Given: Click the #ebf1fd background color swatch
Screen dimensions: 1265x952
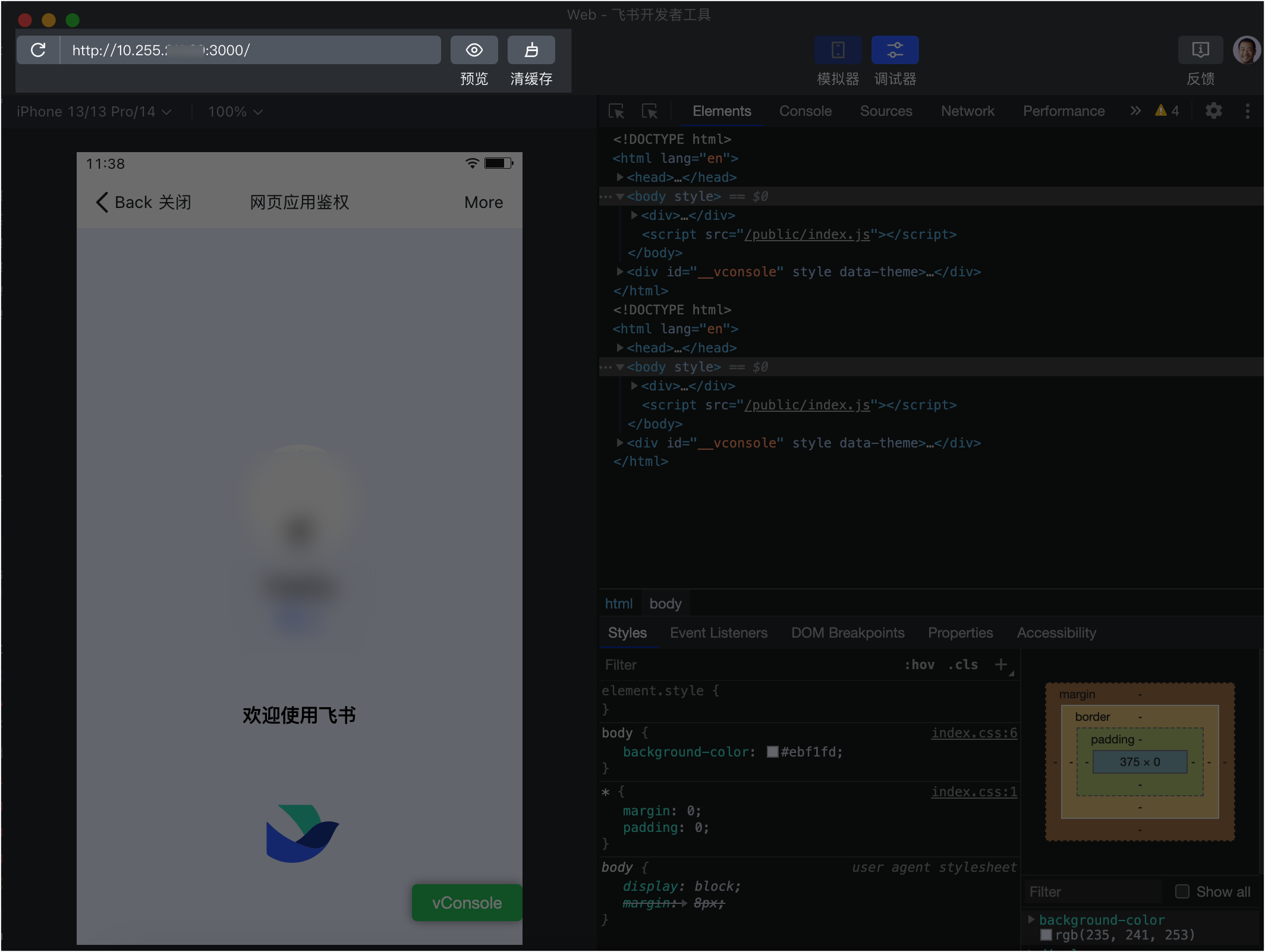Looking at the screenshot, I should [772, 752].
